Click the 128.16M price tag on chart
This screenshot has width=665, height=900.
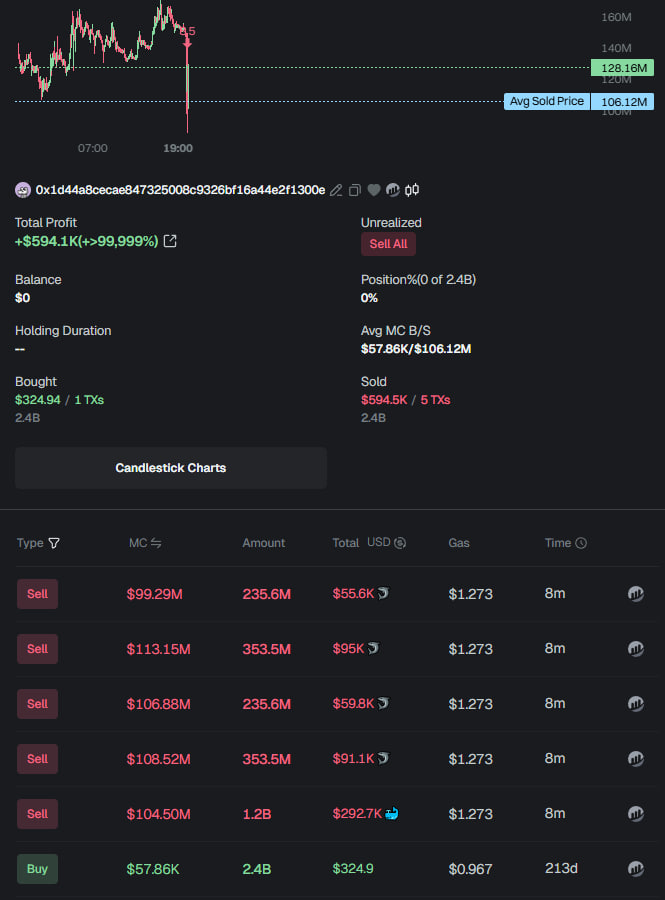pyautogui.click(x=623, y=68)
